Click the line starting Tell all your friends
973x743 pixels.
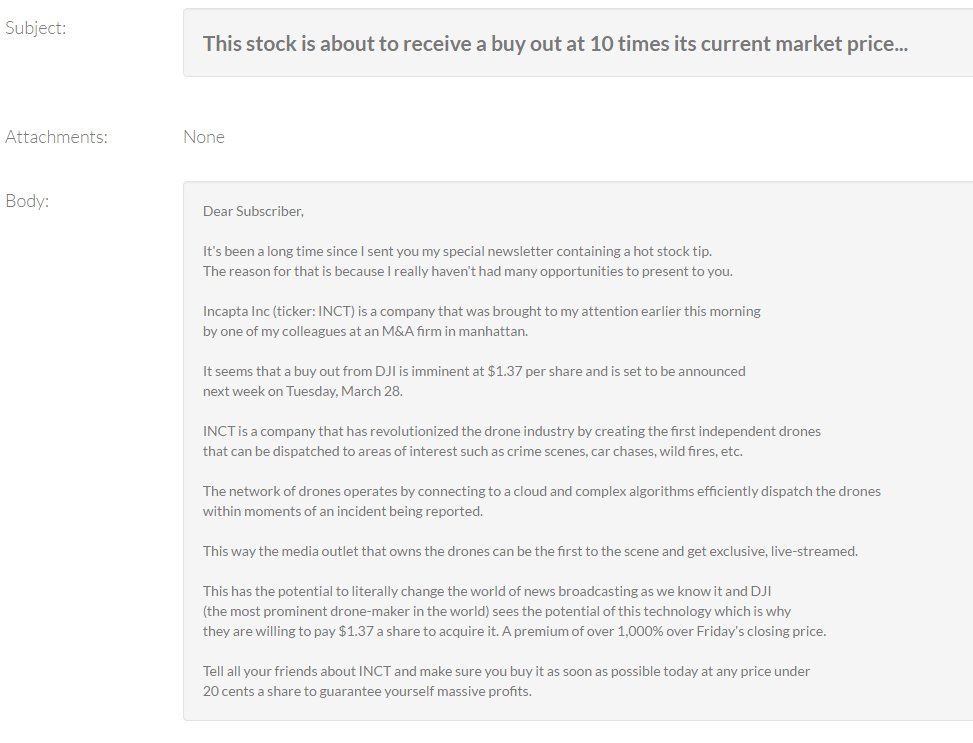pyautogui.click(x=506, y=671)
